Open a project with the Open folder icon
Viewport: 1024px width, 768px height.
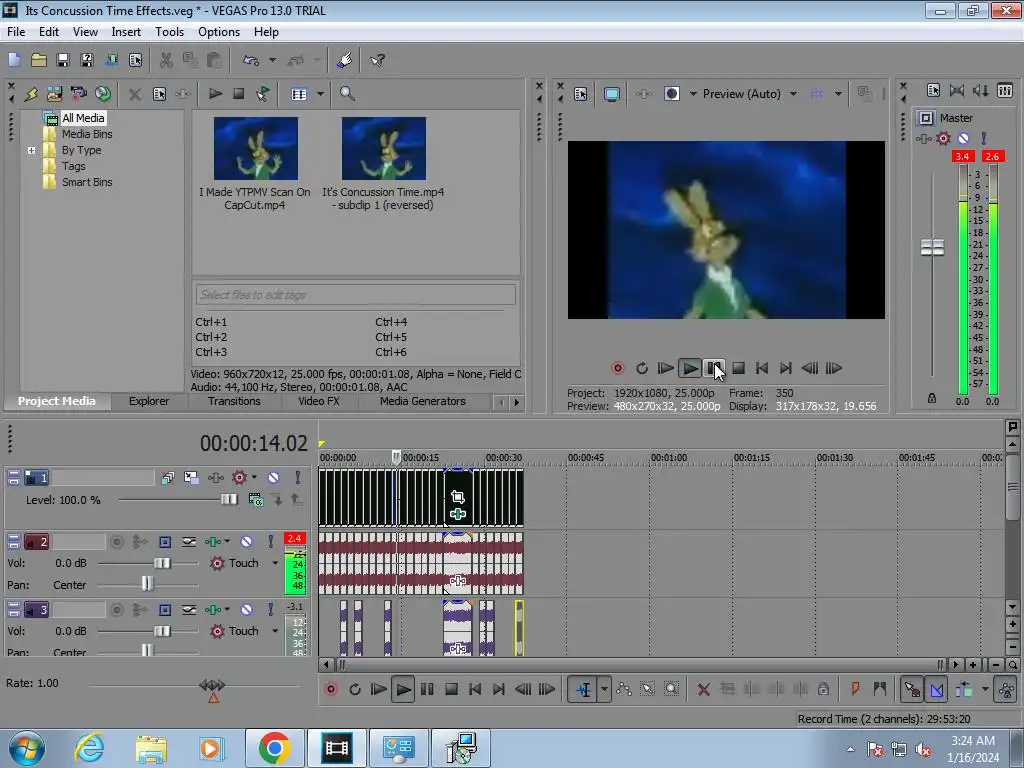pos(39,60)
